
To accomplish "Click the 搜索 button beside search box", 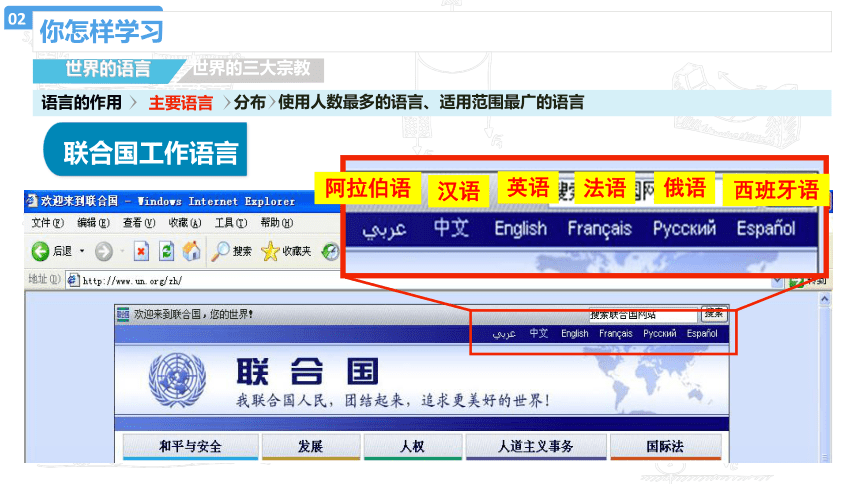I will (x=714, y=314).
